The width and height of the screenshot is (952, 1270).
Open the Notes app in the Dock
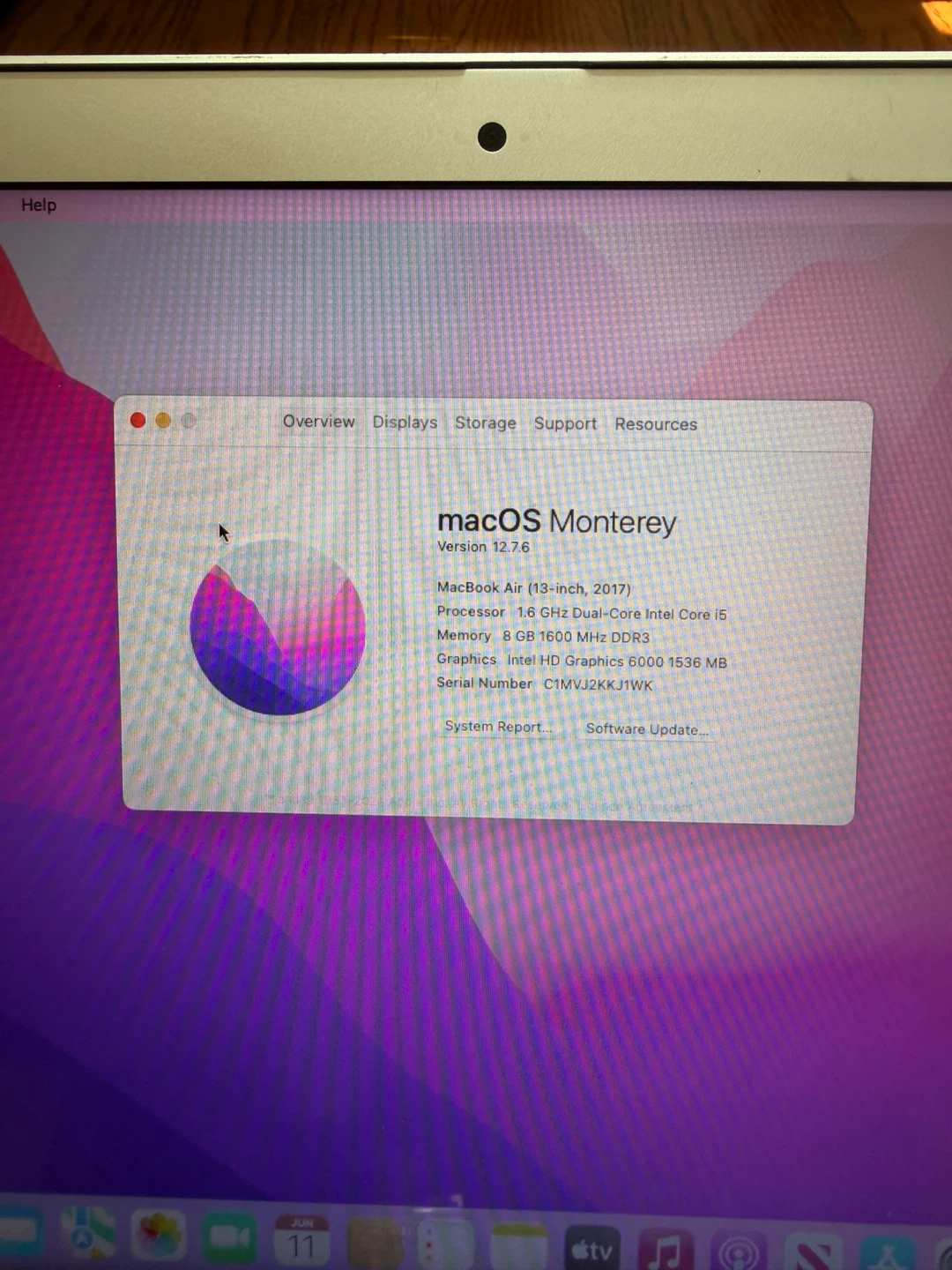click(519, 1246)
